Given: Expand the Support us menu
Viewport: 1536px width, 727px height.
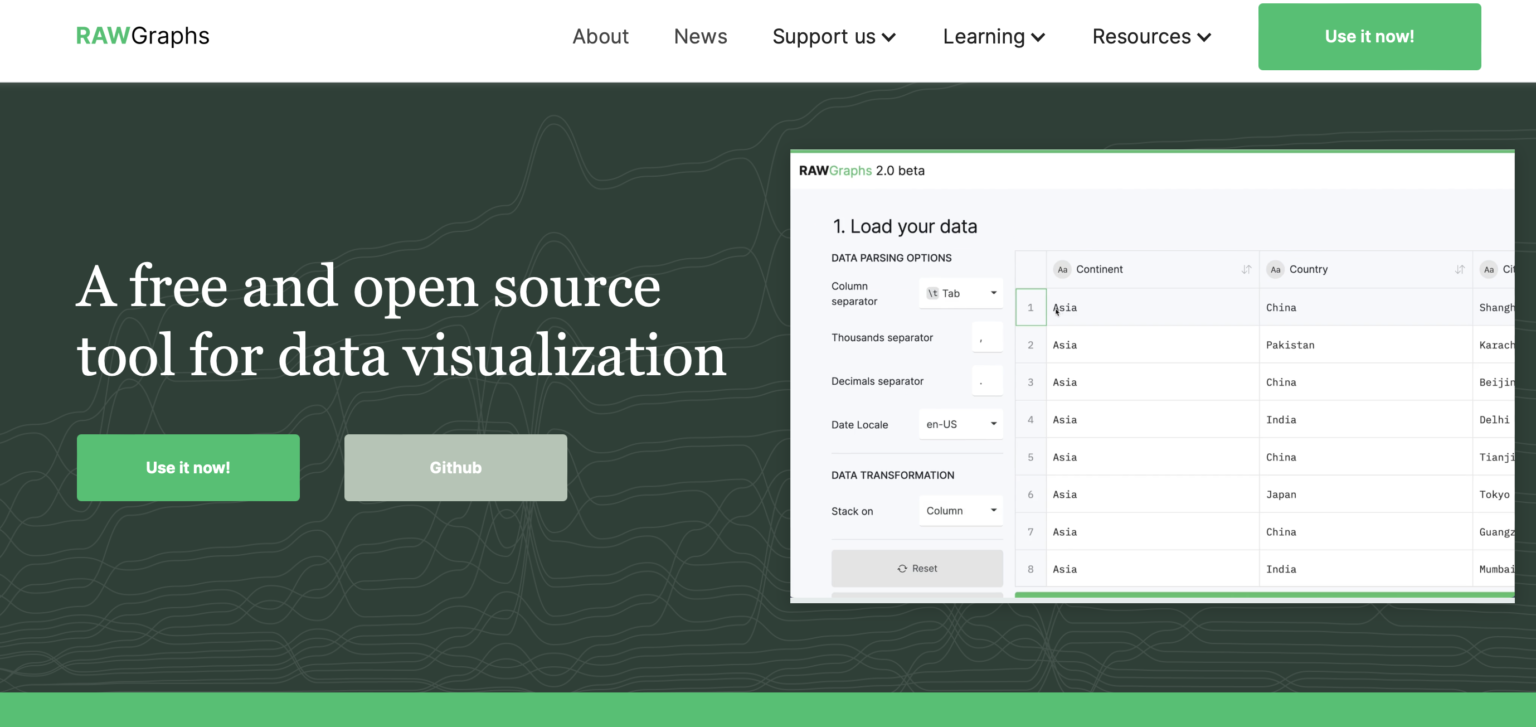Looking at the screenshot, I should [x=834, y=37].
